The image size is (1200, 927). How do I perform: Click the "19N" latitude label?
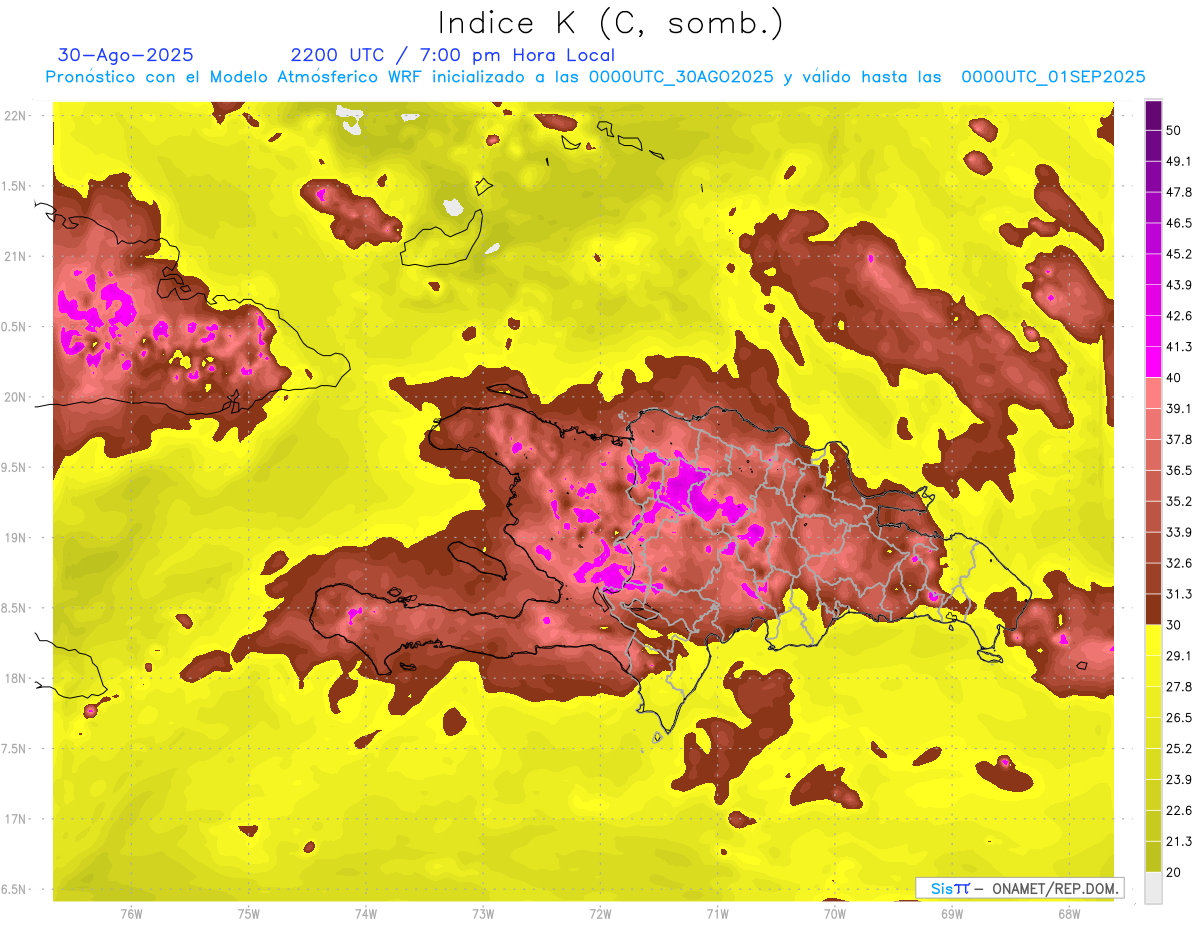pyautogui.click(x=15, y=537)
